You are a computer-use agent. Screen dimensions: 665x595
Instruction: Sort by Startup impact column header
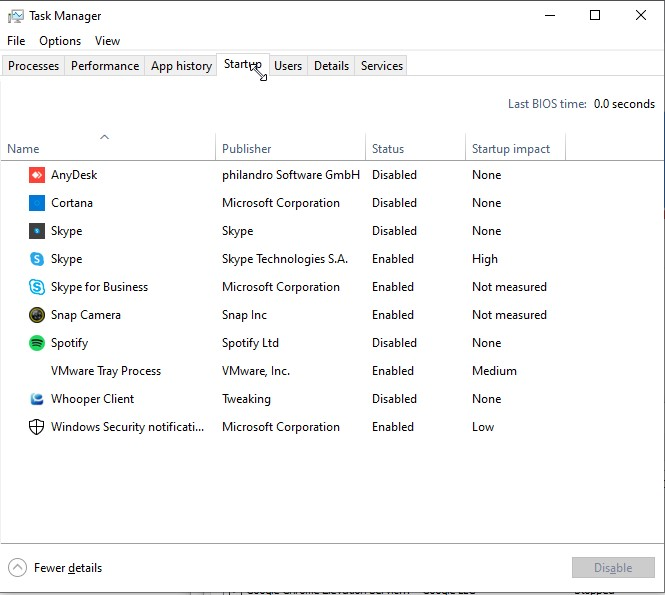click(511, 149)
